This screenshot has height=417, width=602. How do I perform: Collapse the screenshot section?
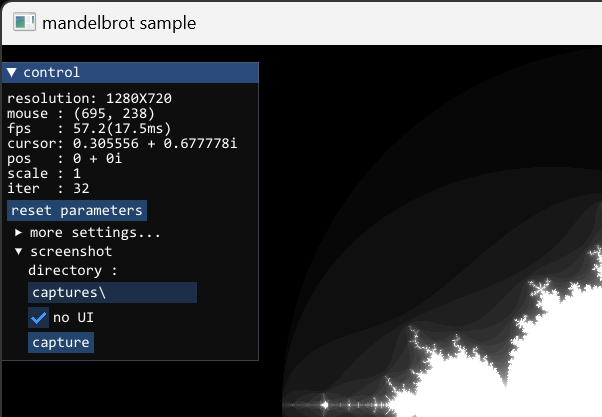click(19, 251)
